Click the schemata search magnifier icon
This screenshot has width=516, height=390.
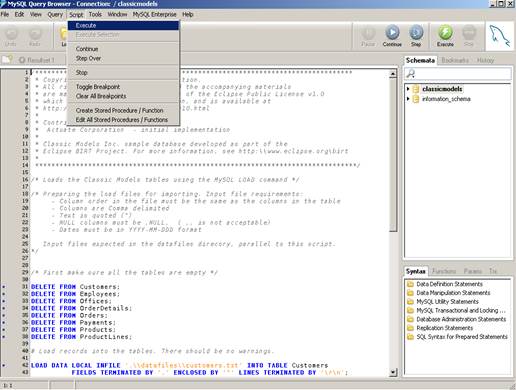click(x=411, y=73)
